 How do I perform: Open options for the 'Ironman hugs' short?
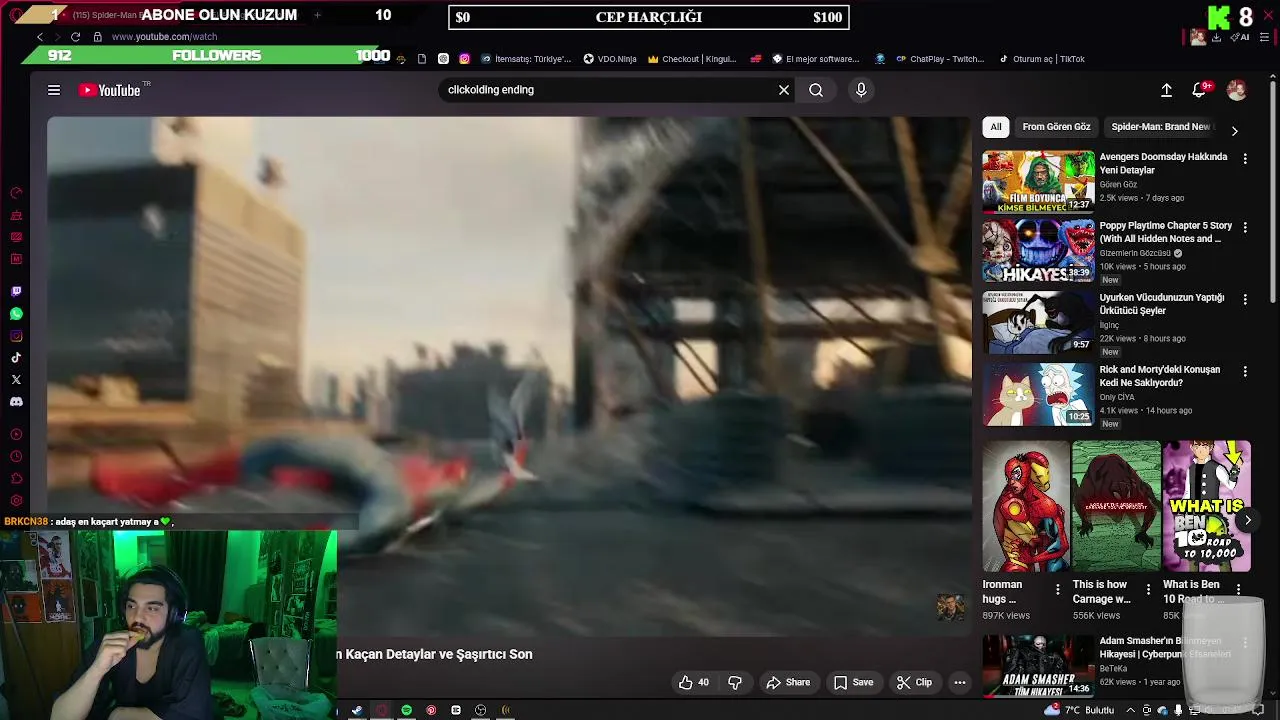(x=1058, y=589)
